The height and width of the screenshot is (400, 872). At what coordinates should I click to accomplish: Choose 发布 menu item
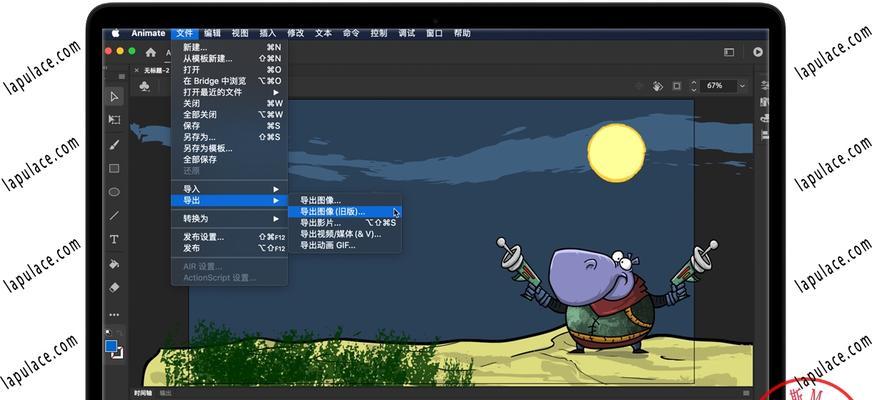230,248
